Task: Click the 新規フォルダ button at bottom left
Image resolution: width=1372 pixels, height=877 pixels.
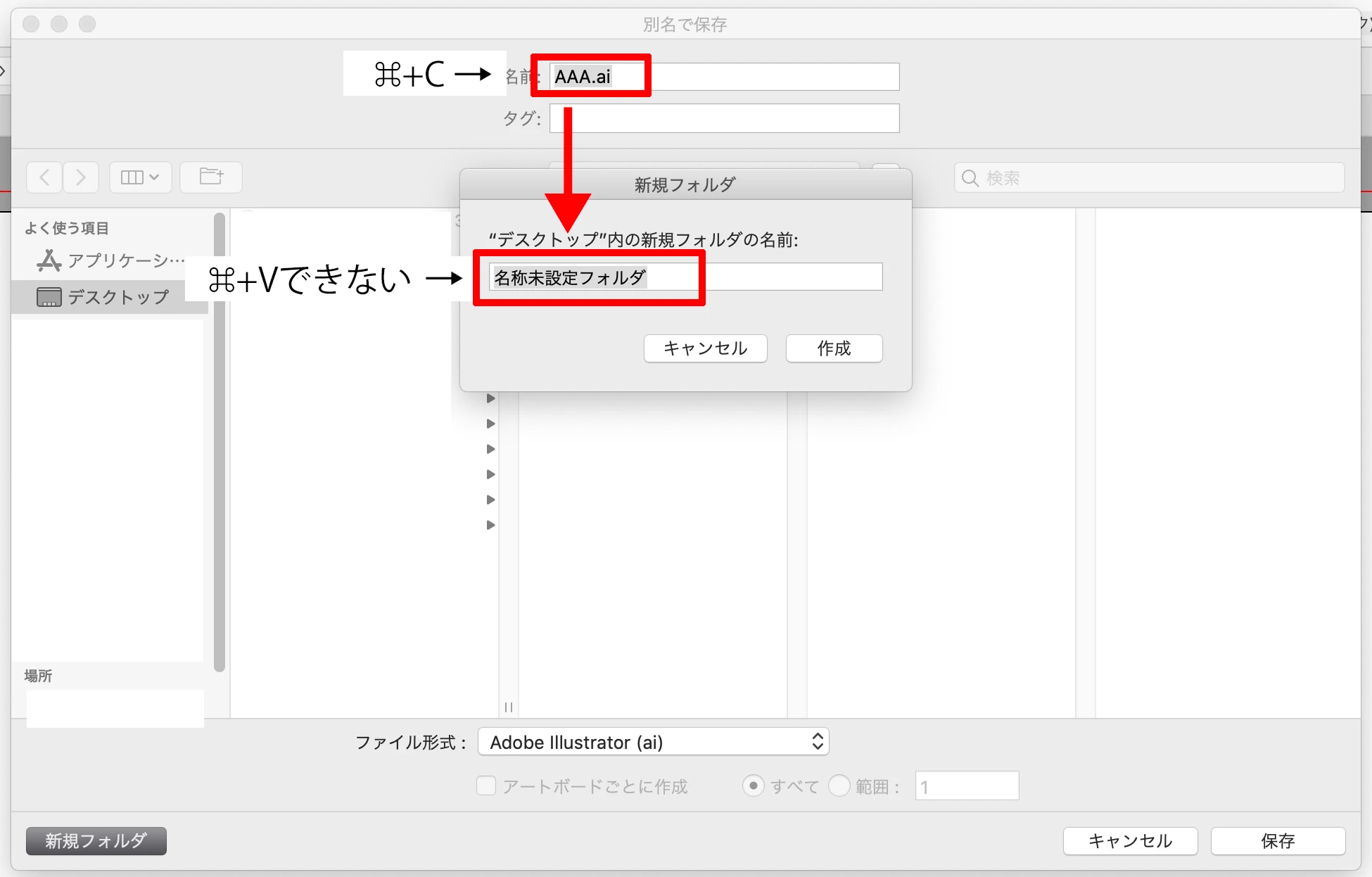Action: click(96, 841)
